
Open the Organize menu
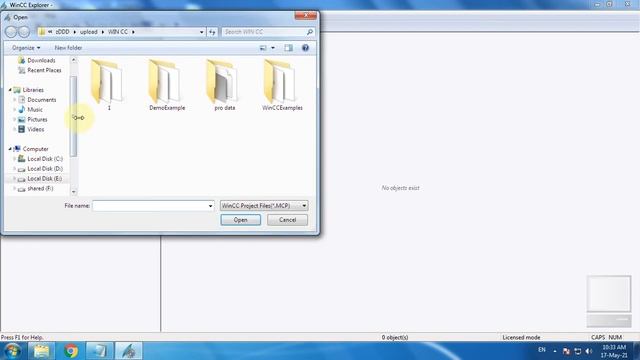pos(26,48)
